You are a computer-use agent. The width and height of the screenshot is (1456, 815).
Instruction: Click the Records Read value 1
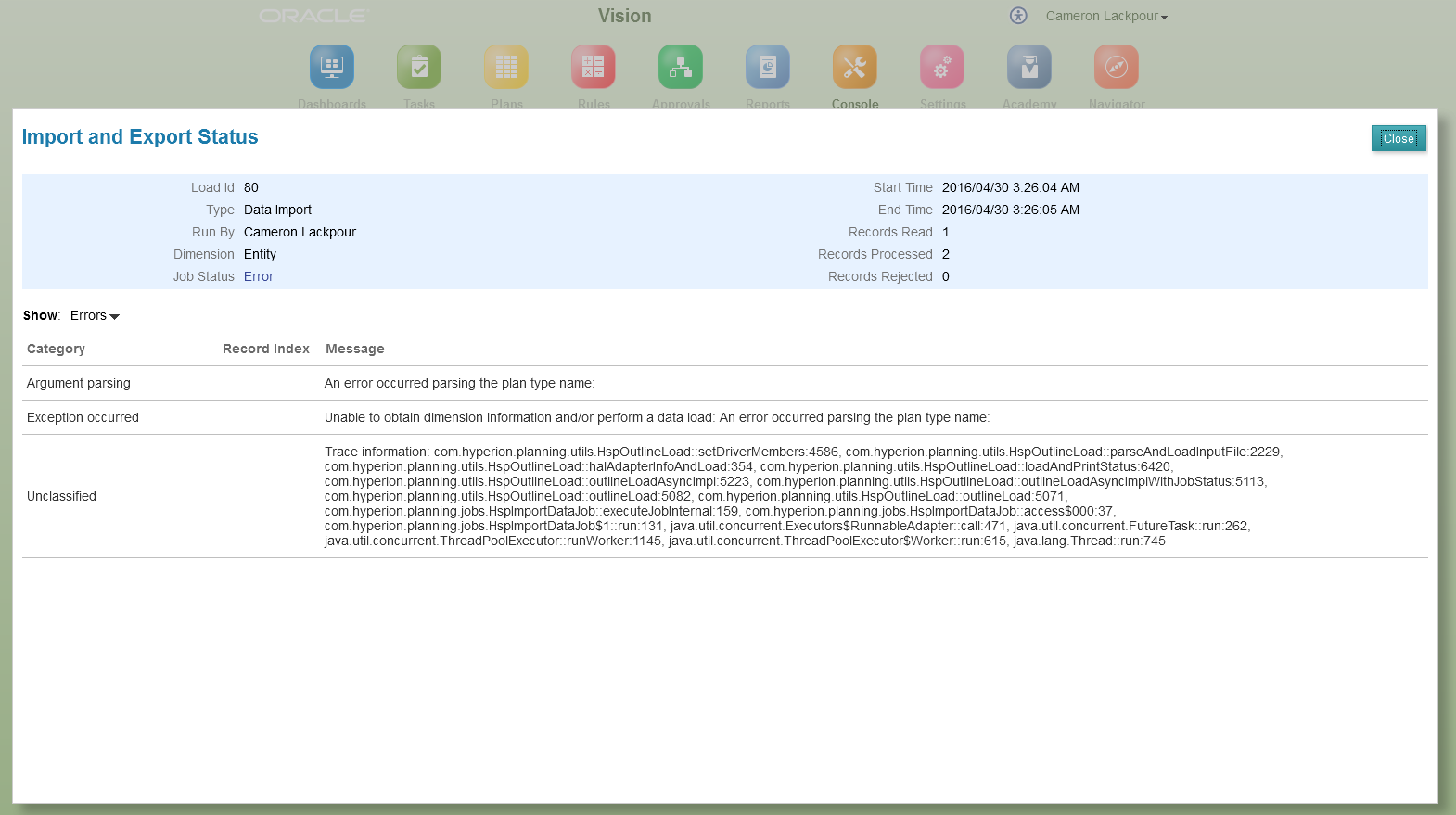tap(946, 232)
